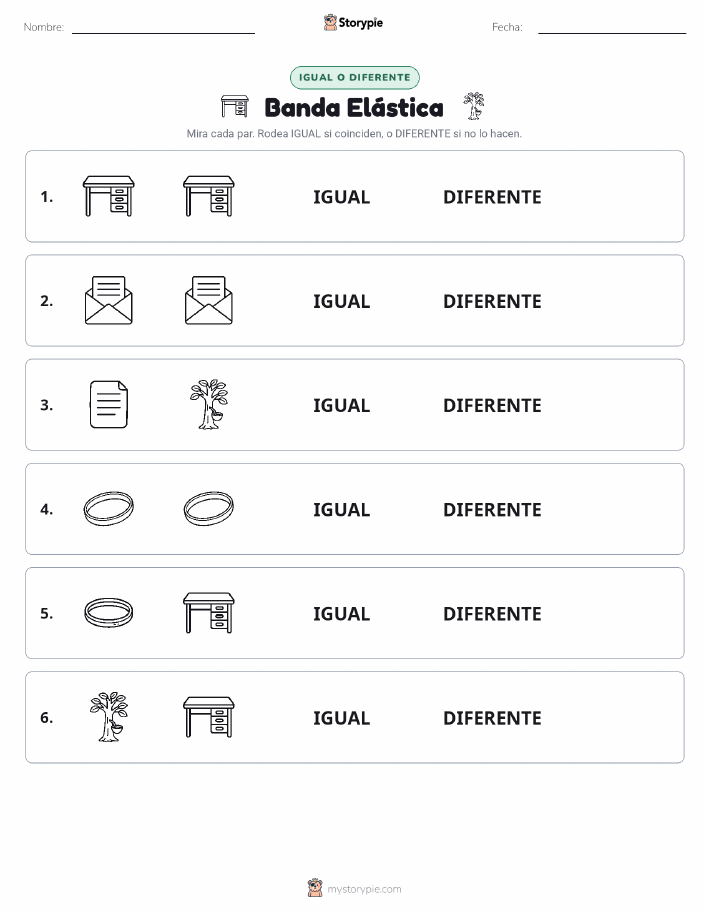Open the mystorypie.com footer link

(x=364, y=889)
